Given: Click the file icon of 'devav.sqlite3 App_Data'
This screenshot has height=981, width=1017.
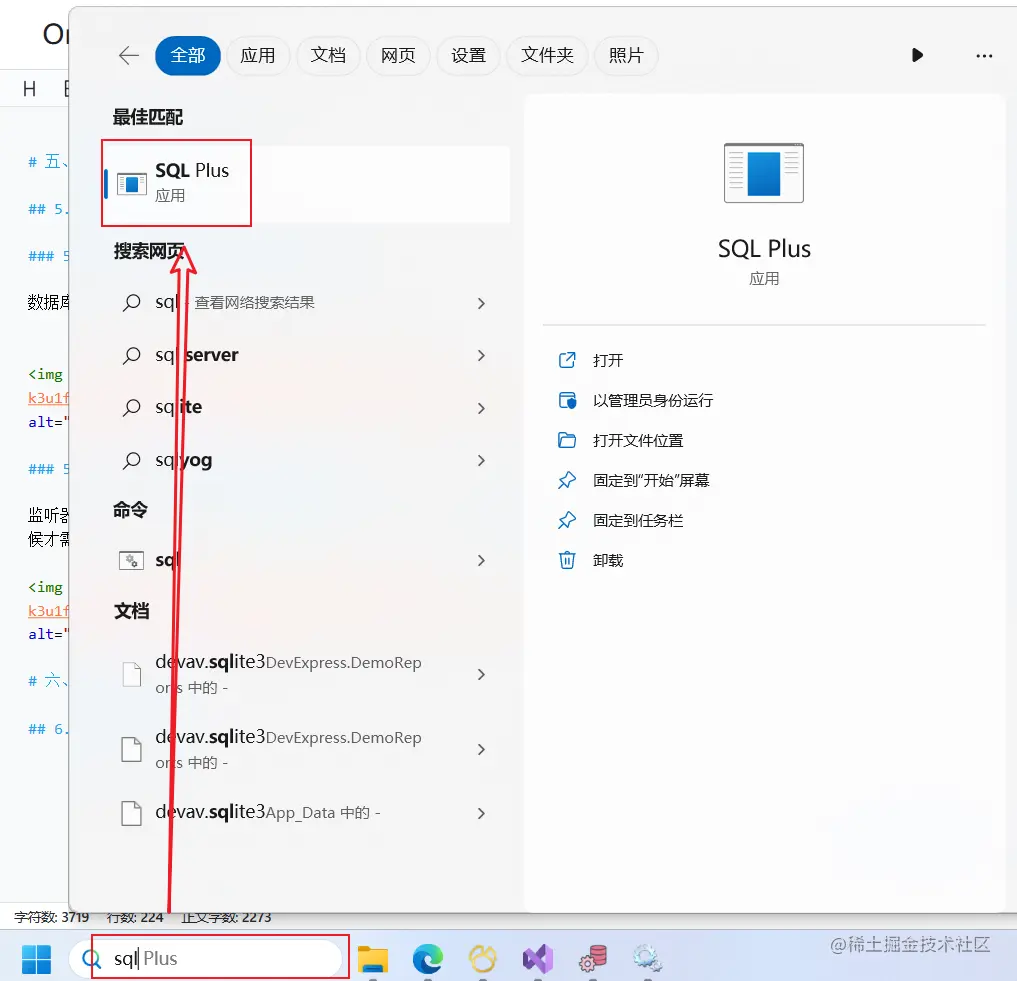Looking at the screenshot, I should tap(132, 814).
